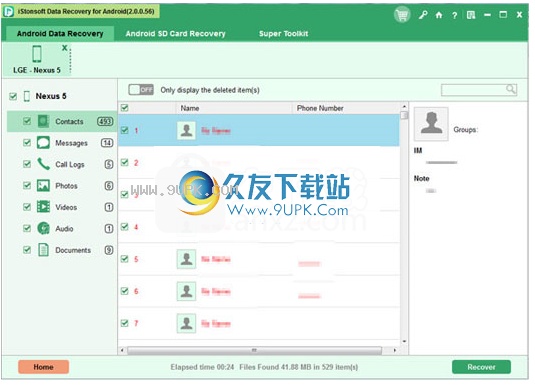This screenshot has height=386, width=535.
Task: Open the shopping cart purchase icon
Action: [402, 15]
